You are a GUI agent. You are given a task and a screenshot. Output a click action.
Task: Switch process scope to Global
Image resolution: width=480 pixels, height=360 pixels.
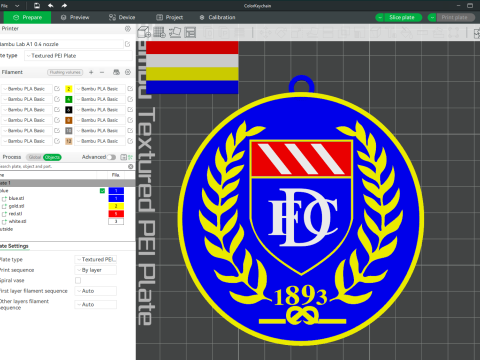(x=35, y=157)
